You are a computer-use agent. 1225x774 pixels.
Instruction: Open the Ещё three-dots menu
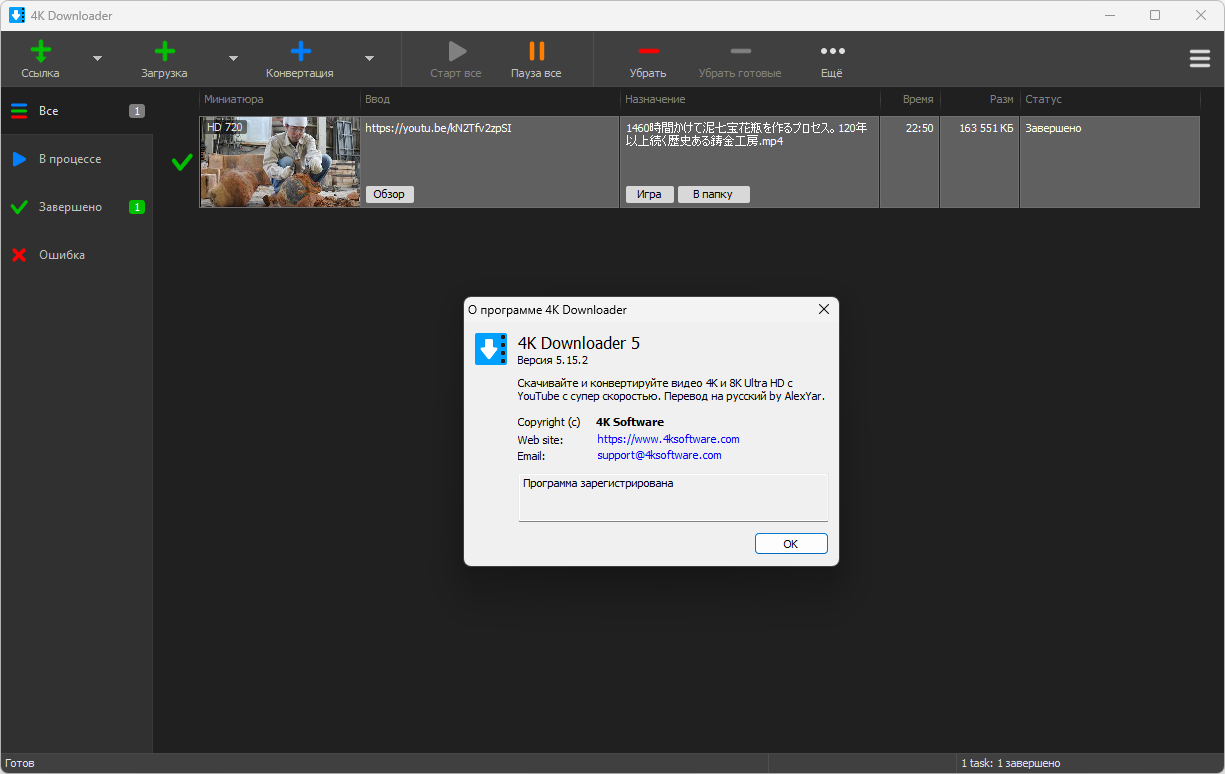click(x=832, y=59)
